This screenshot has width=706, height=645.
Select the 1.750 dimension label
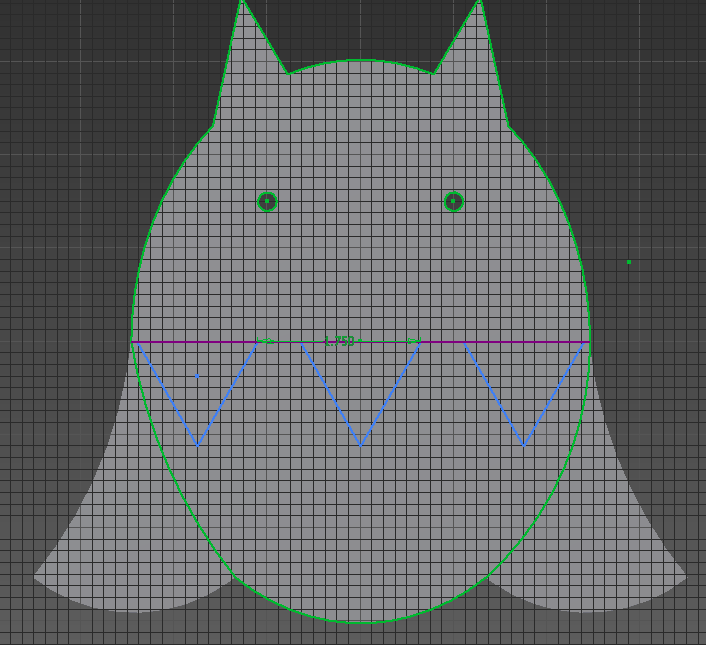point(339,341)
